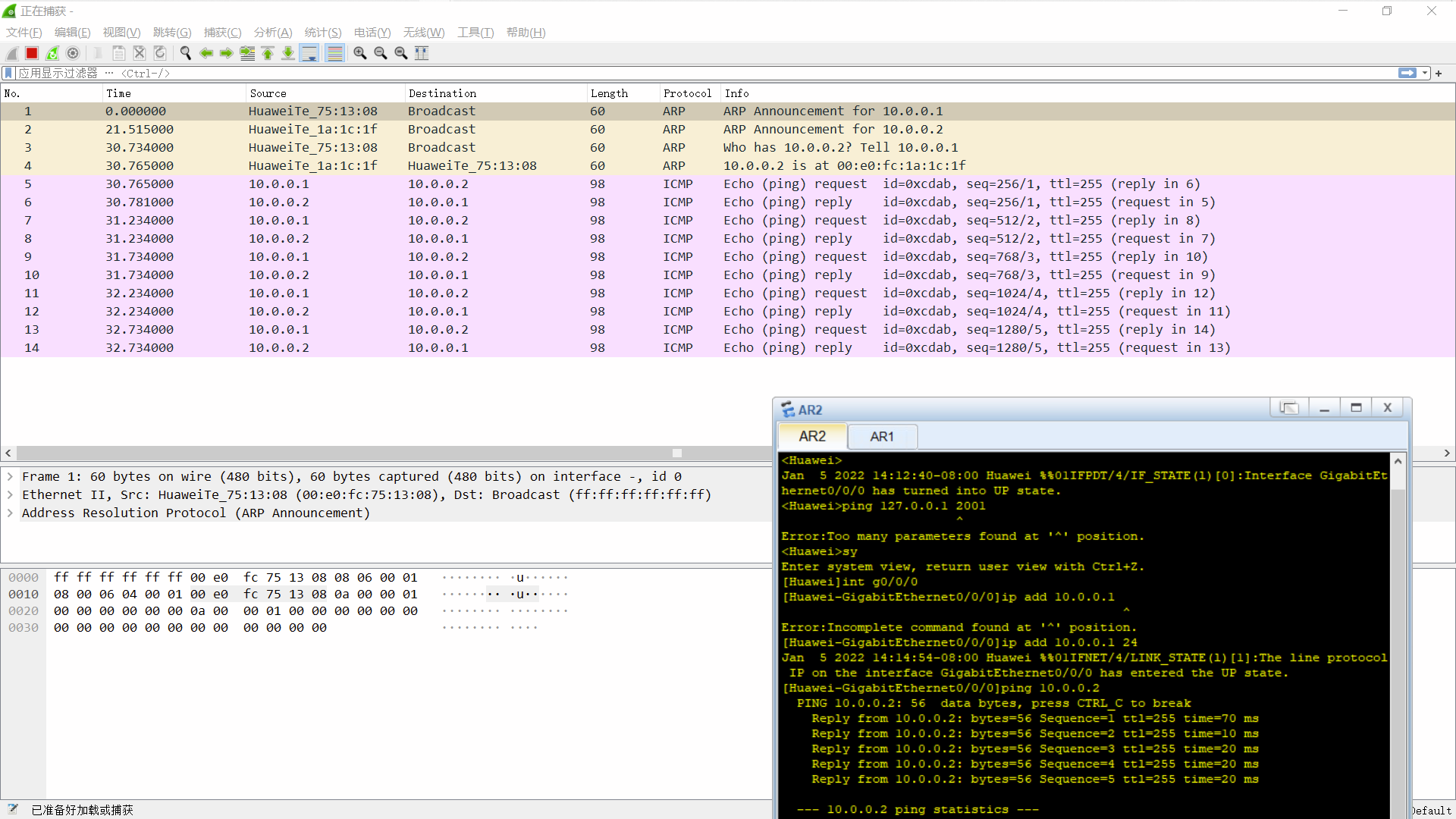
Task: Click AR2 window detach icon button
Action: [x=1288, y=408]
